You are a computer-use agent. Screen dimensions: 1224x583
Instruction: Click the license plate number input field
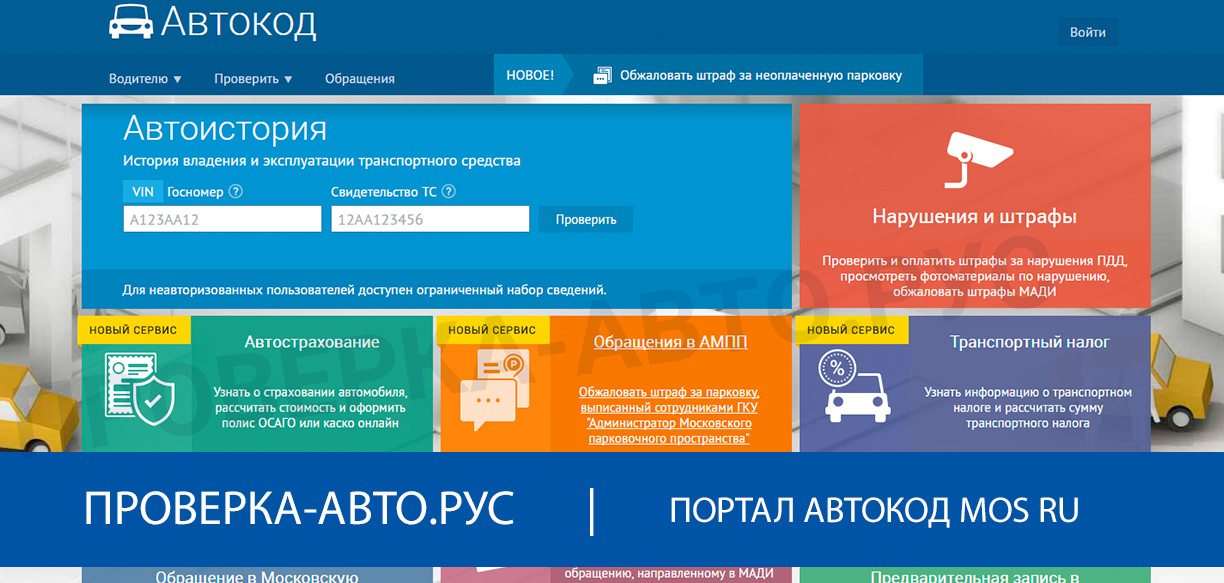pos(222,219)
